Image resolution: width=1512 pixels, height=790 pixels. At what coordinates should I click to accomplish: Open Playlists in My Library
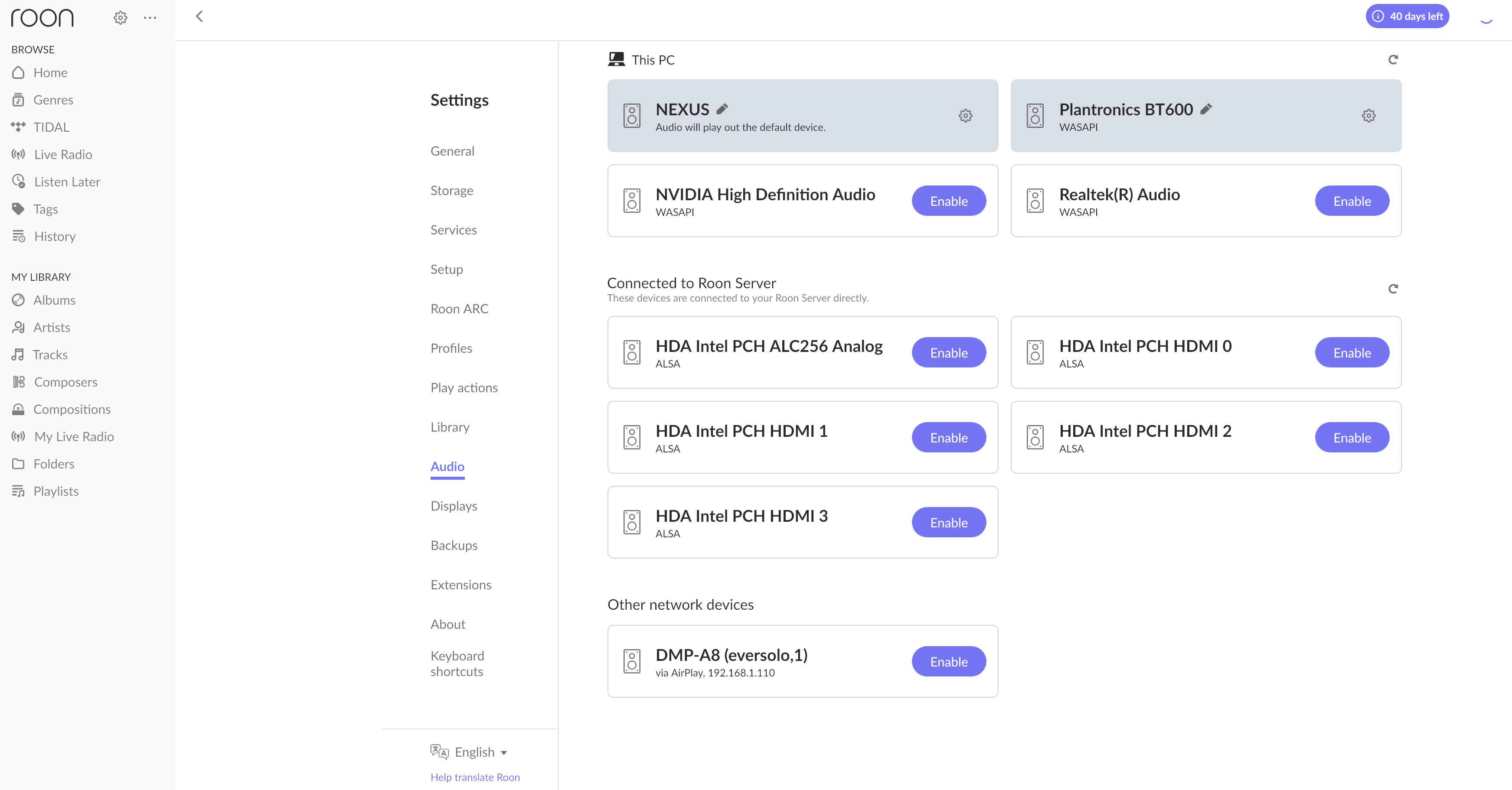click(56, 491)
